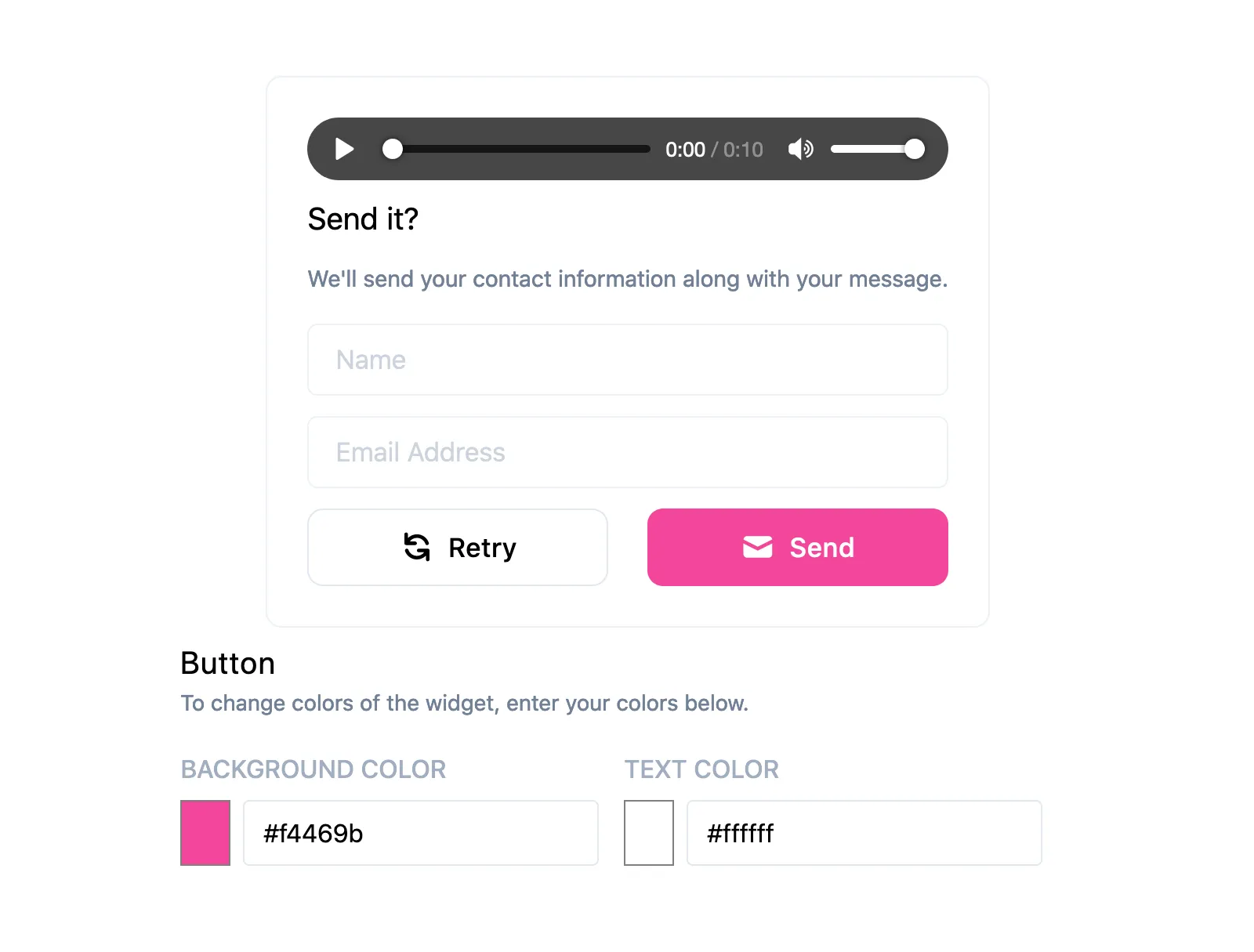Click the audio time display 0:00 / 0:10
The image size is (1254, 952).
click(x=713, y=150)
